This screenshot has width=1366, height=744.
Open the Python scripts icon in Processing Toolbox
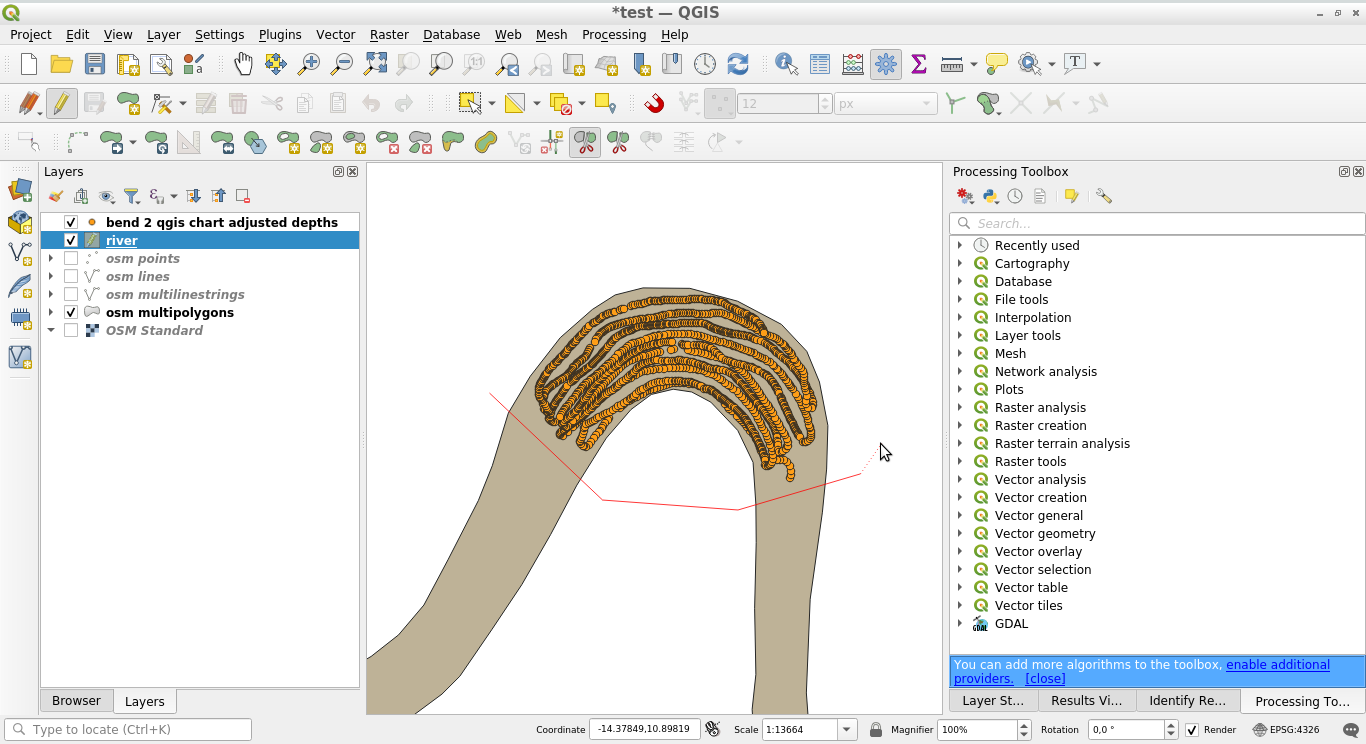click(990, 197)
